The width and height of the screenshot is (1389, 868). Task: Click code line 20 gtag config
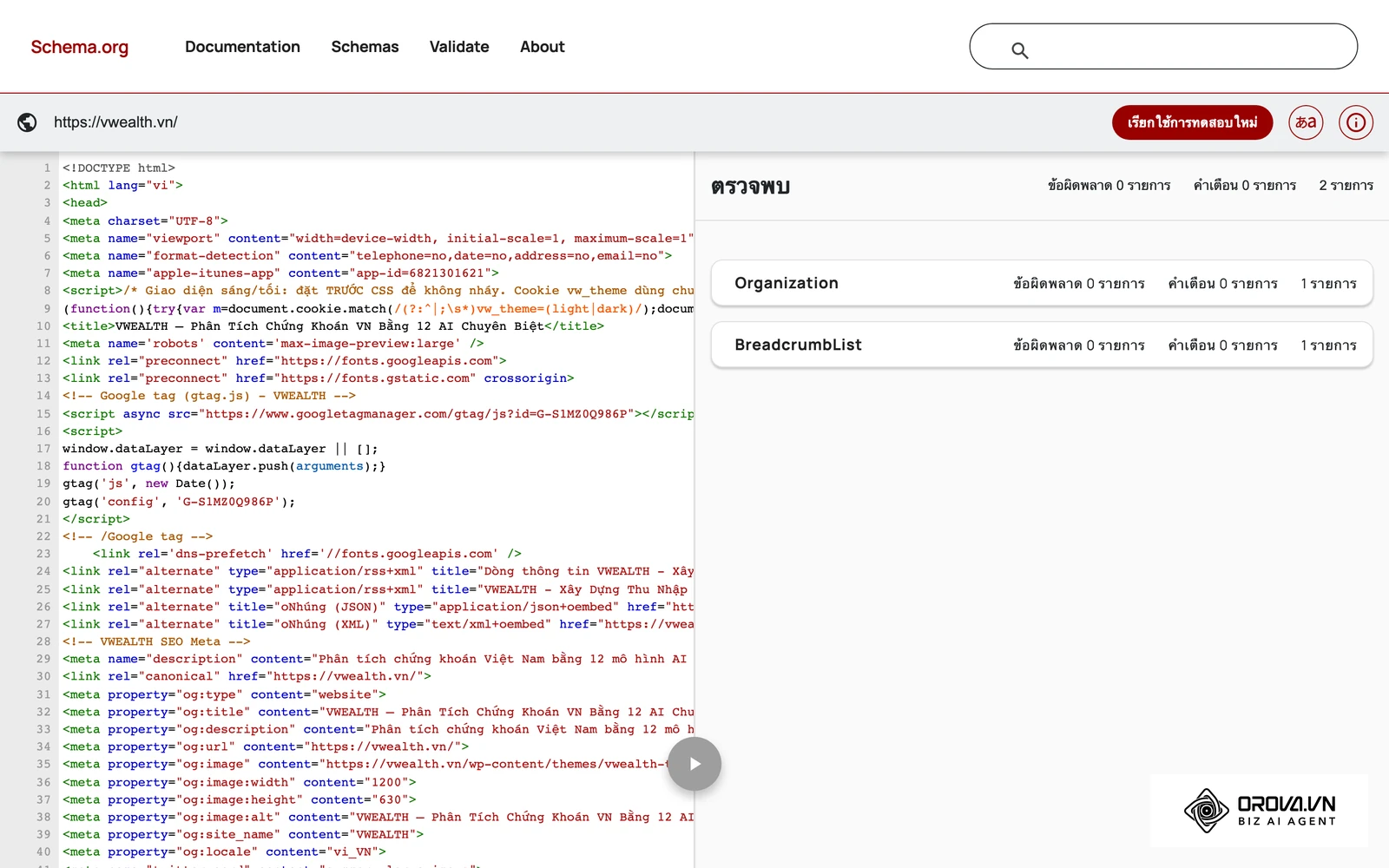[x=179, y=502]
